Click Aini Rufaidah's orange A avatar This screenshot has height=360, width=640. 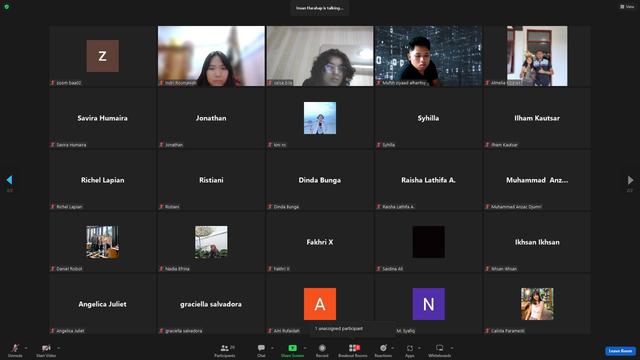pos(320,304)
